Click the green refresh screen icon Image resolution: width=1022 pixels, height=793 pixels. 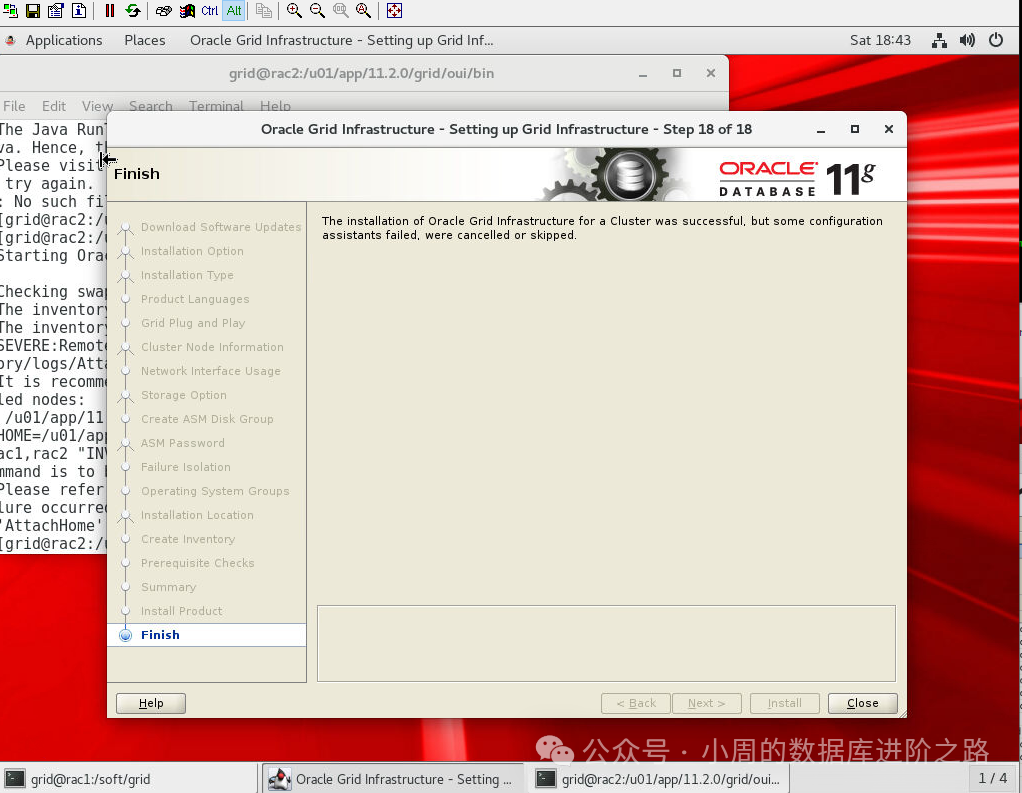[133, 10]
